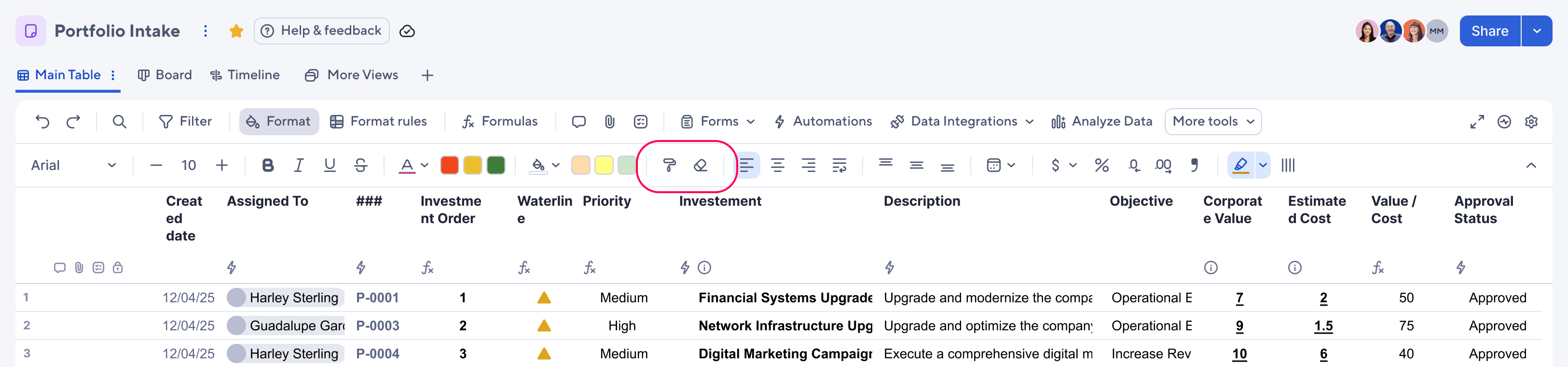This screenshot has width=1568, height=367.
Task: Open the Arial font dropdown
Action: [x=73, y=165]
